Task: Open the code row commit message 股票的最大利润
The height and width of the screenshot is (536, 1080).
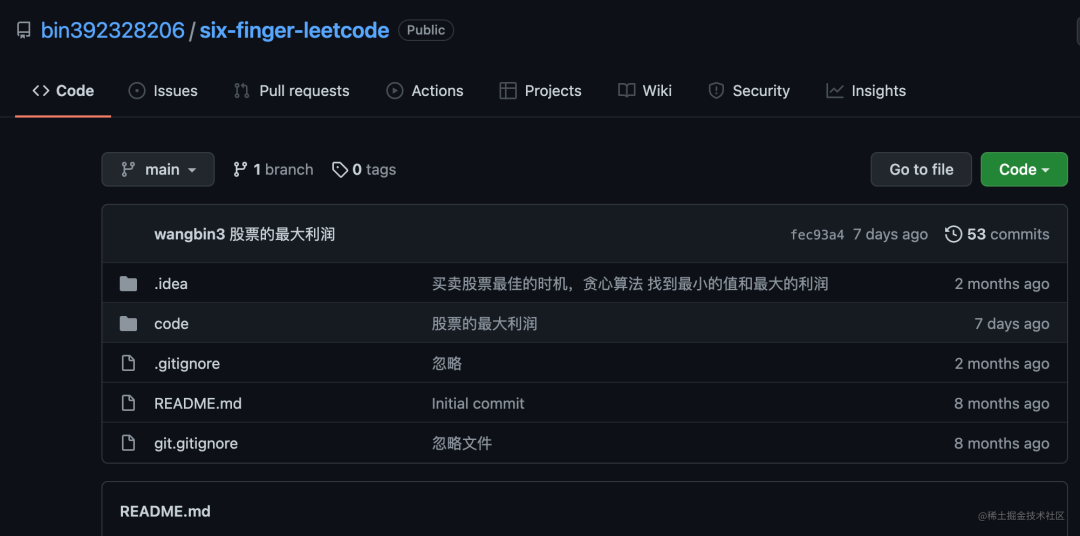Action: click(484, 324)
